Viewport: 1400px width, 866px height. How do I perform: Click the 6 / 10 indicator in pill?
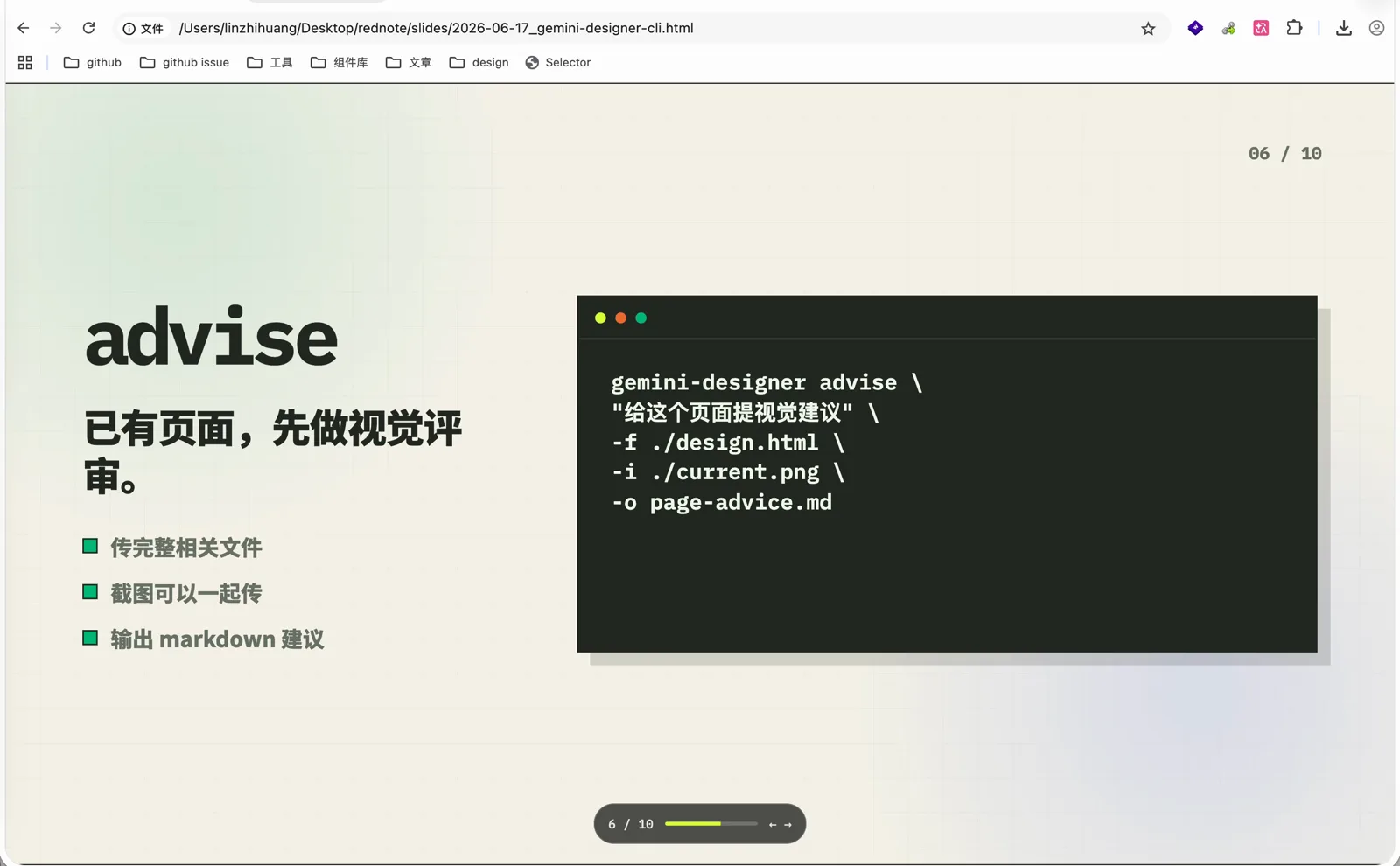(631, 824)
